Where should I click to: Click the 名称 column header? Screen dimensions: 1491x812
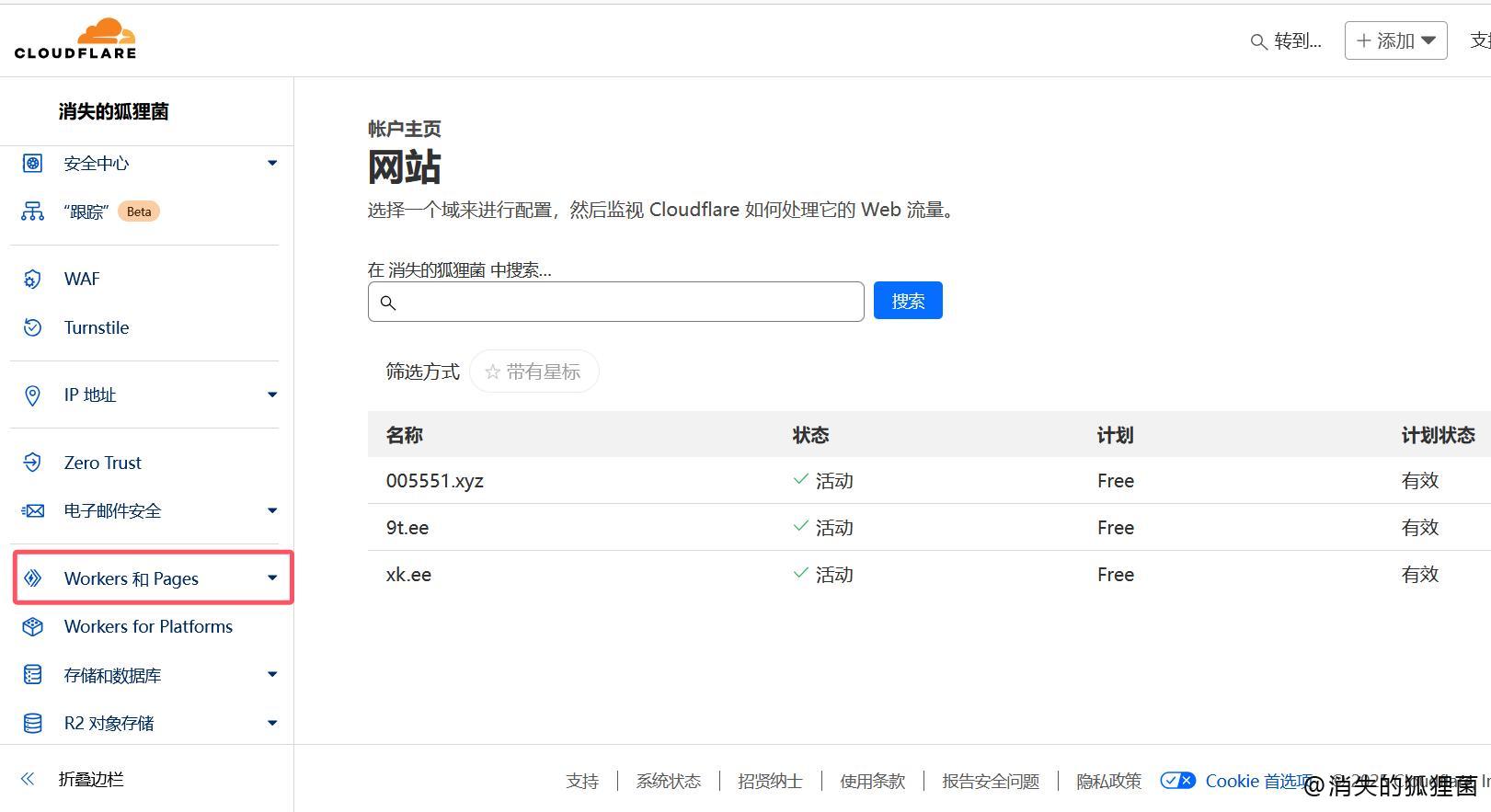coord(404,435)
